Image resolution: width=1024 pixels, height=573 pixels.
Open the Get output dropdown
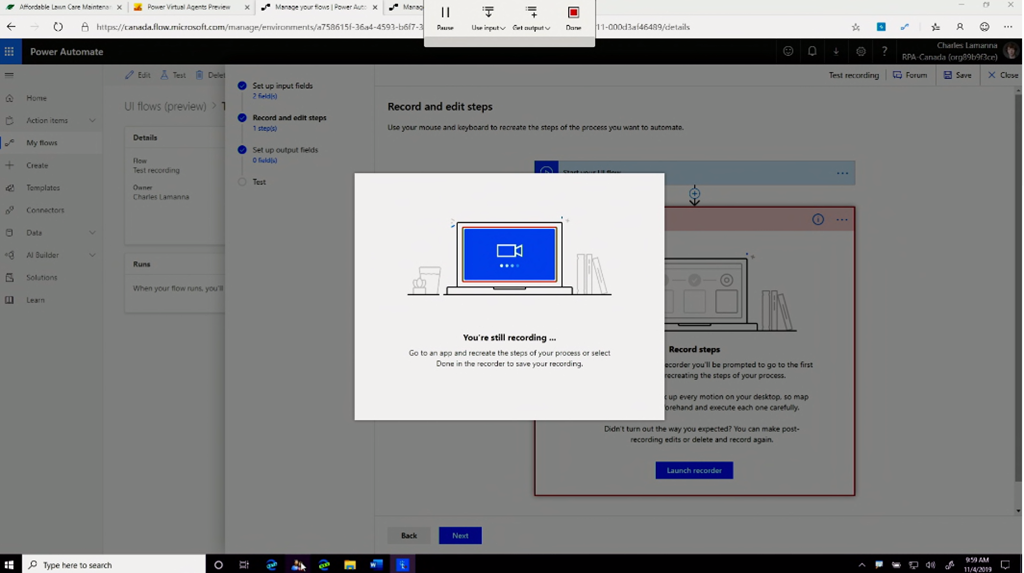531,17
